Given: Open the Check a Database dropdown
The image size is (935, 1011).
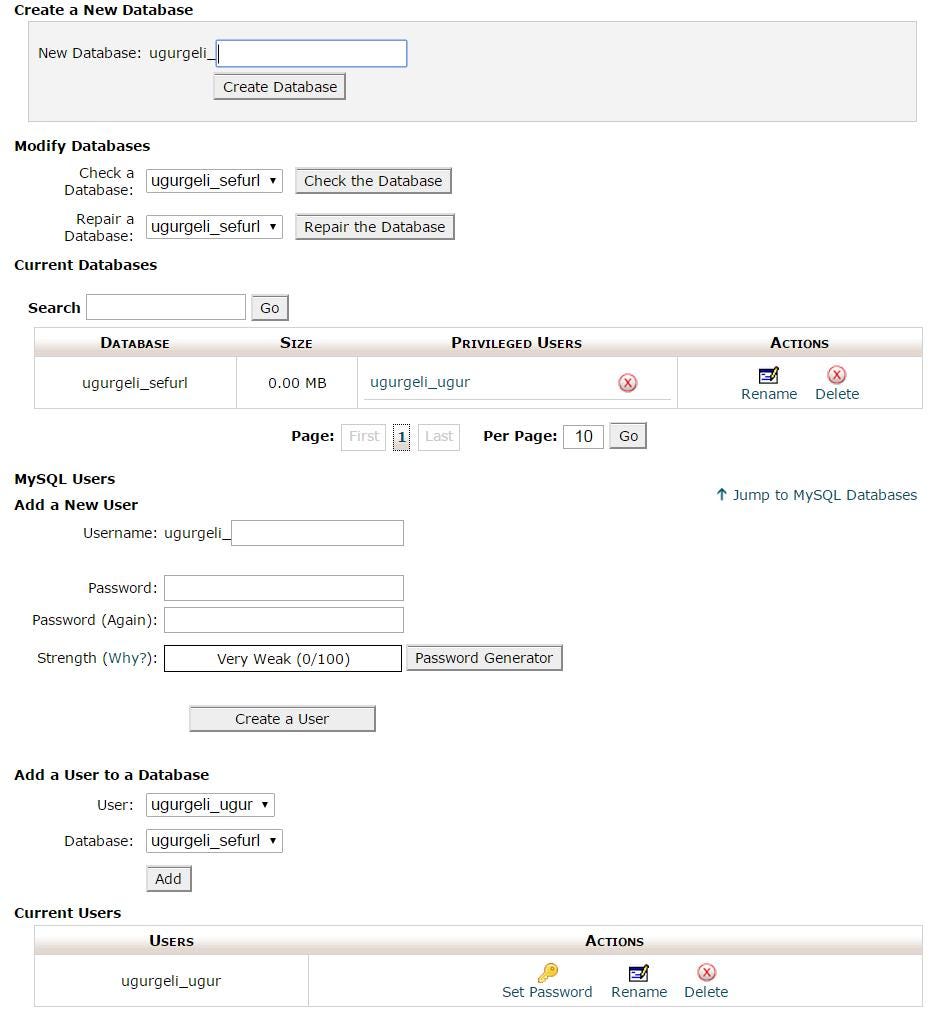Looking at the screenshot, I should click(213, 180).
